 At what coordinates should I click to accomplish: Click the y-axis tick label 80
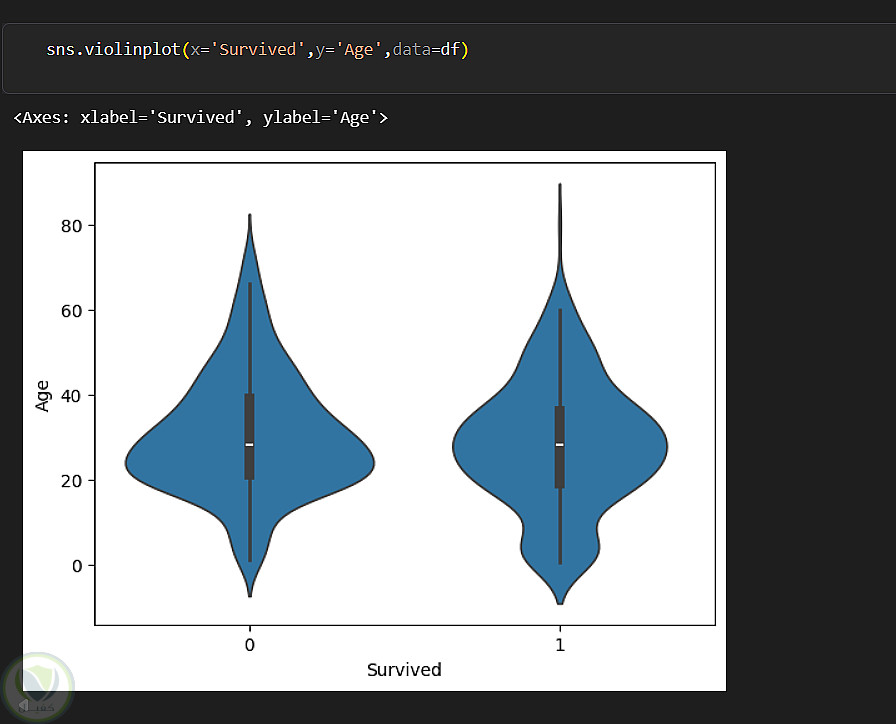tap(68, 226)
